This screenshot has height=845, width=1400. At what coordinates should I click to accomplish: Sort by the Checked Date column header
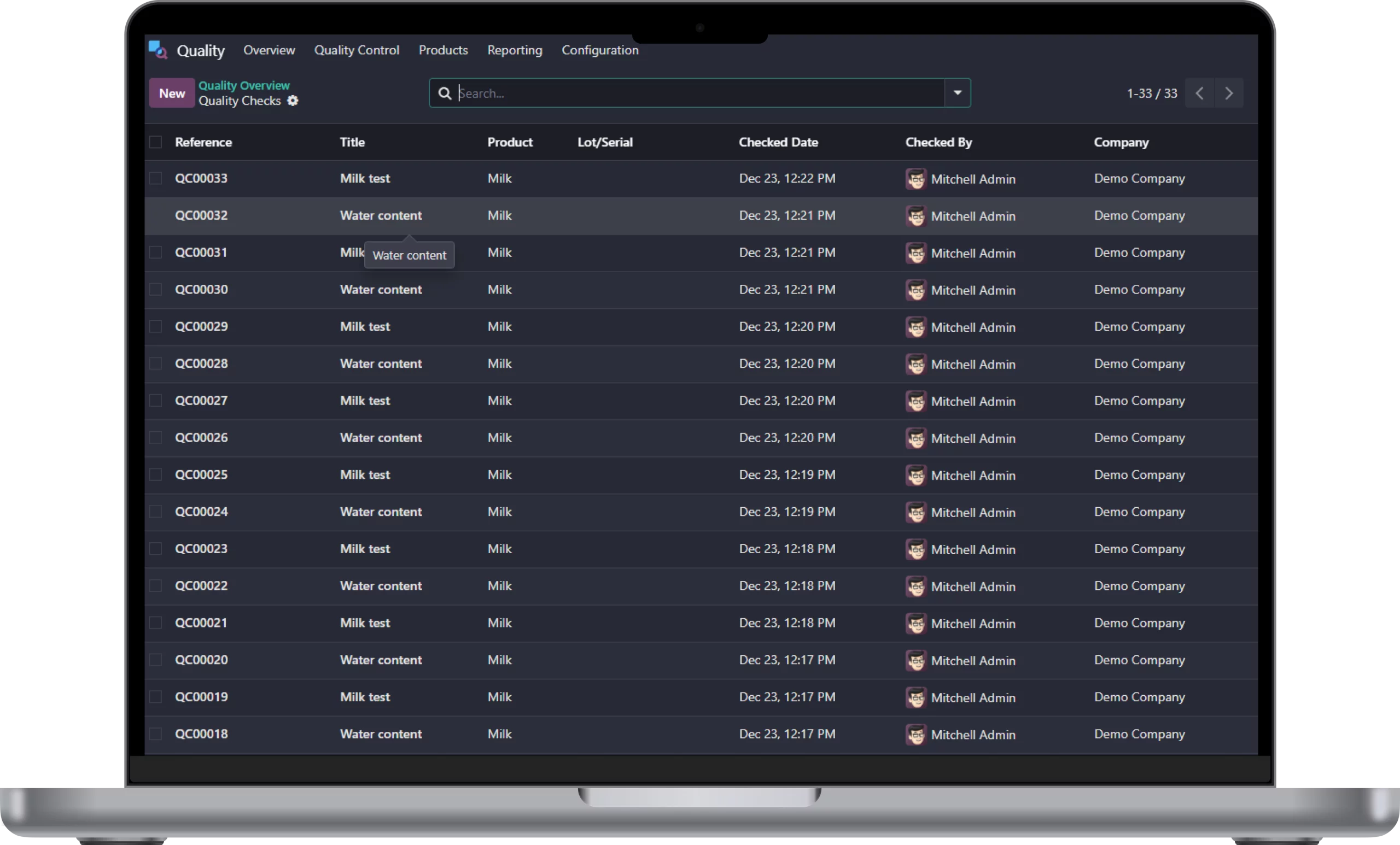pos(778,142)
